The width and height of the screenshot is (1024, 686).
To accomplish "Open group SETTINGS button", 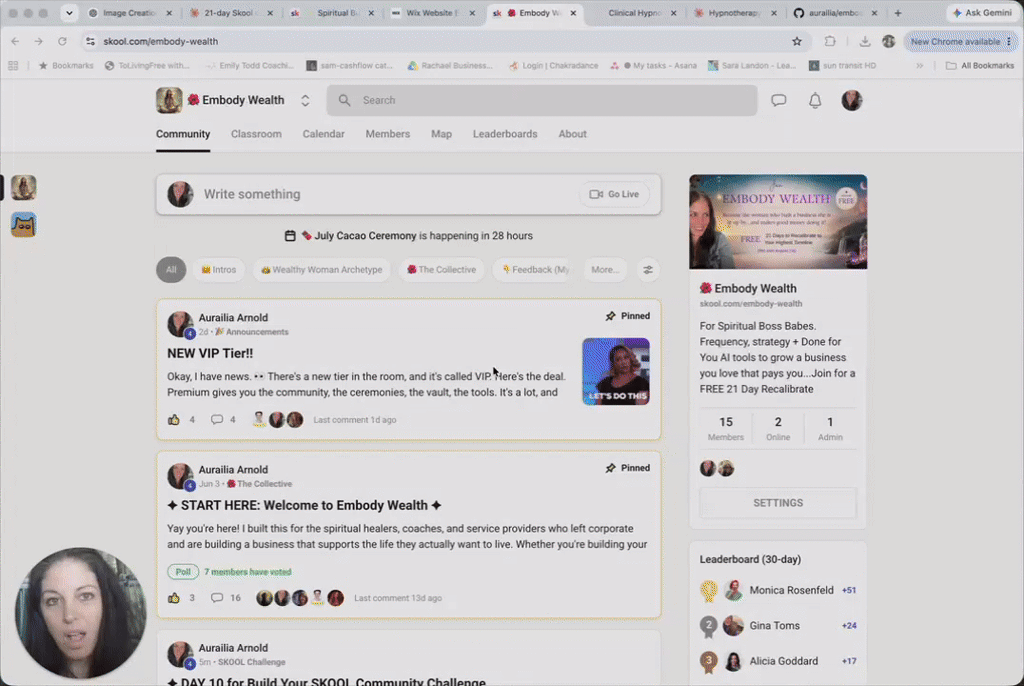I will (x=778, y=503).
